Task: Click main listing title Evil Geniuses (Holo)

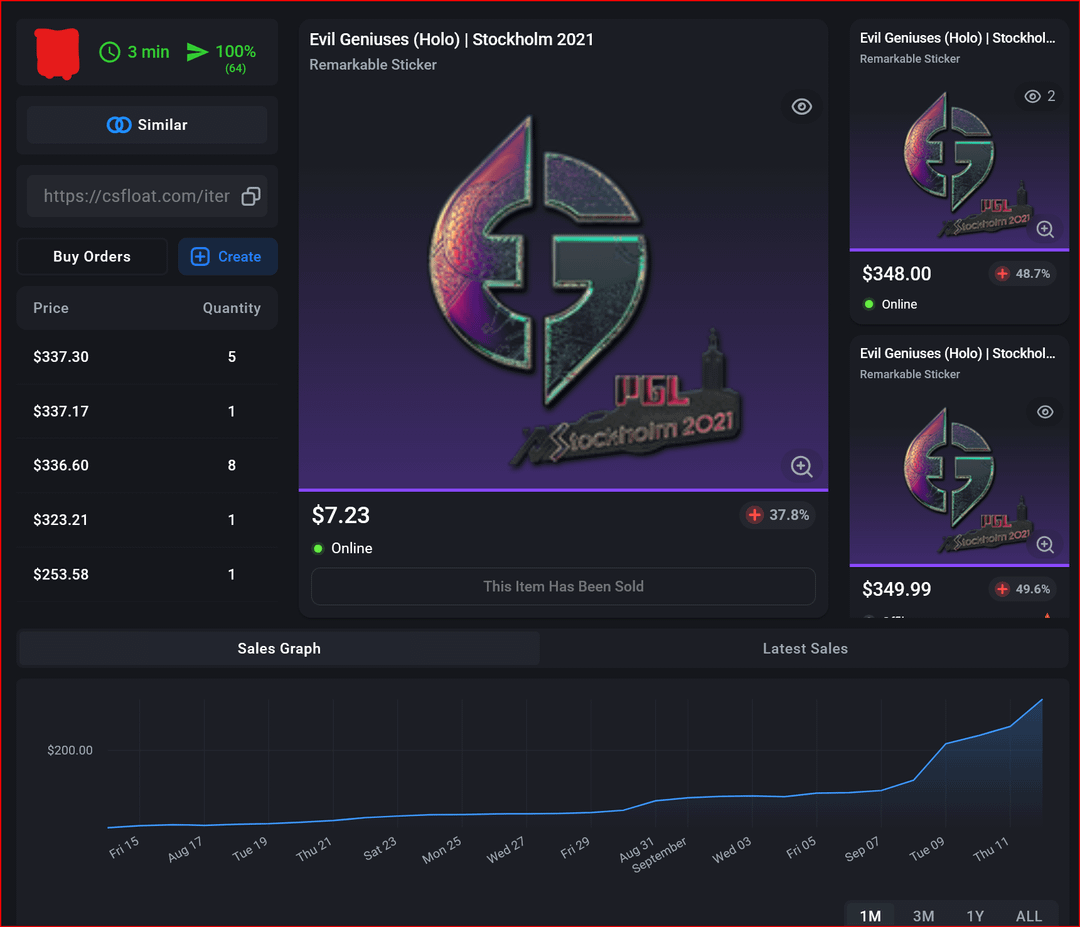Action: [451, 39]
